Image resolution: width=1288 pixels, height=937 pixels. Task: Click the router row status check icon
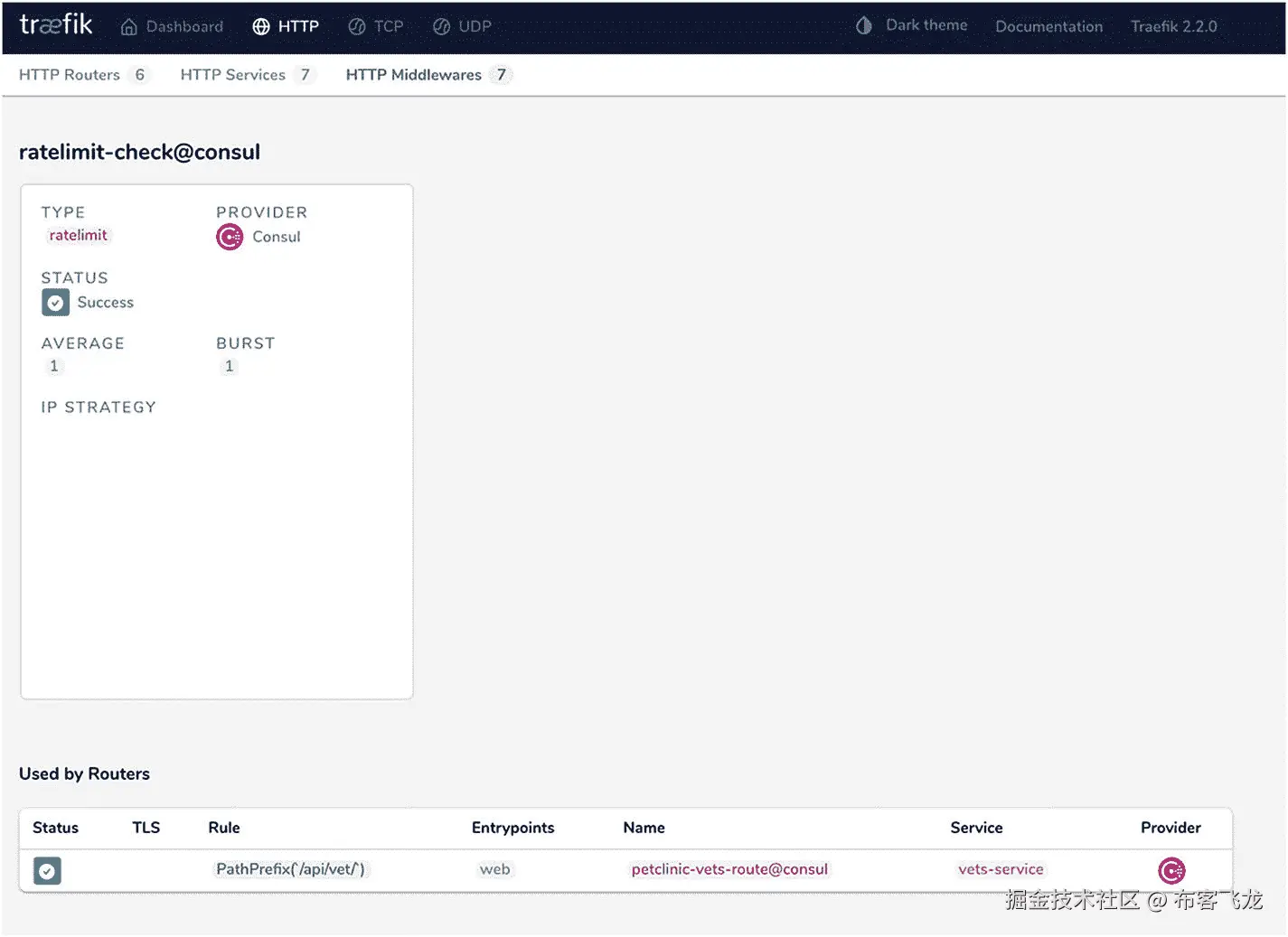click(47, 871)
